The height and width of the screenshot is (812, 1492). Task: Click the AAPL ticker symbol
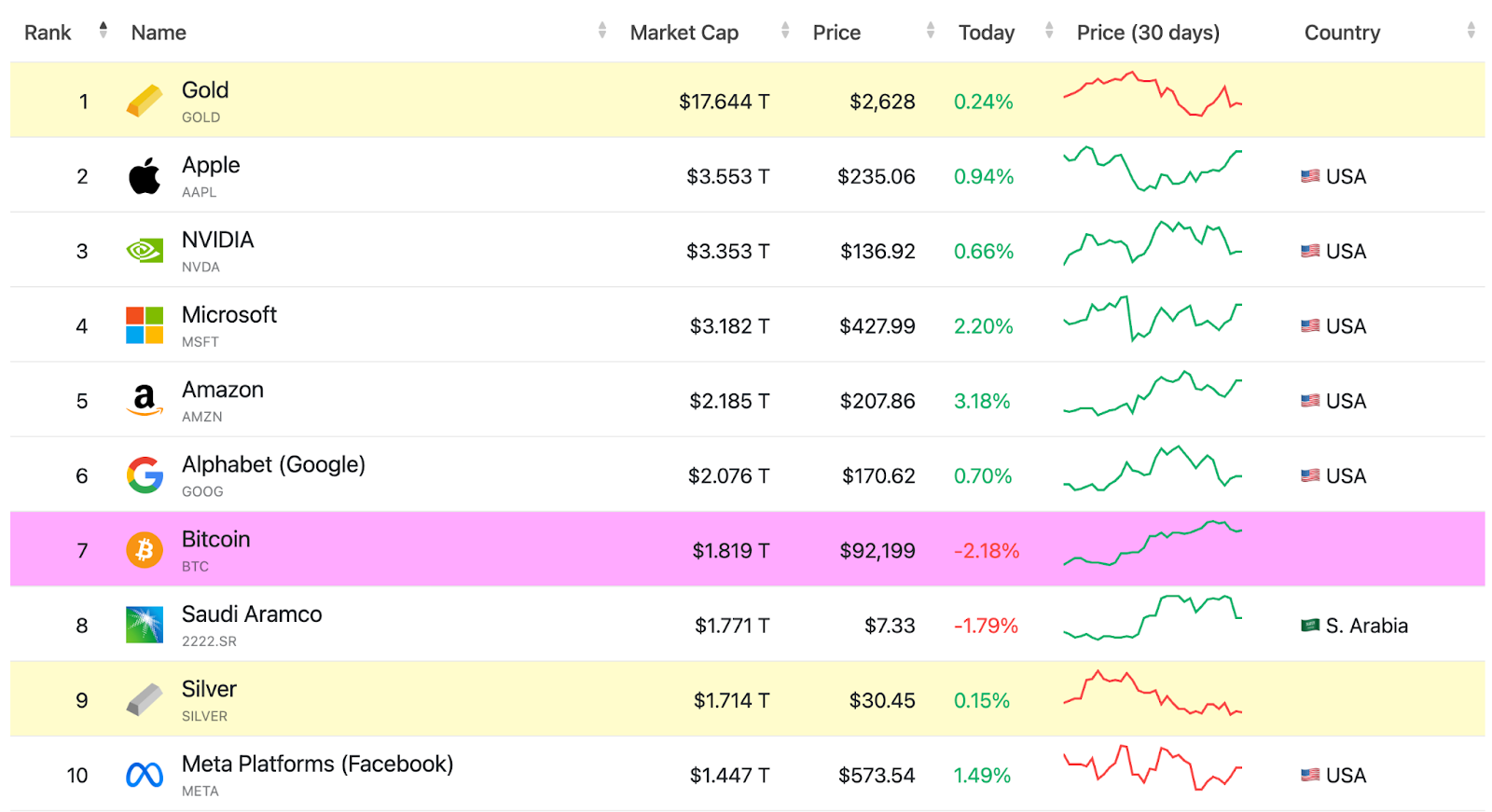[199, 192]
